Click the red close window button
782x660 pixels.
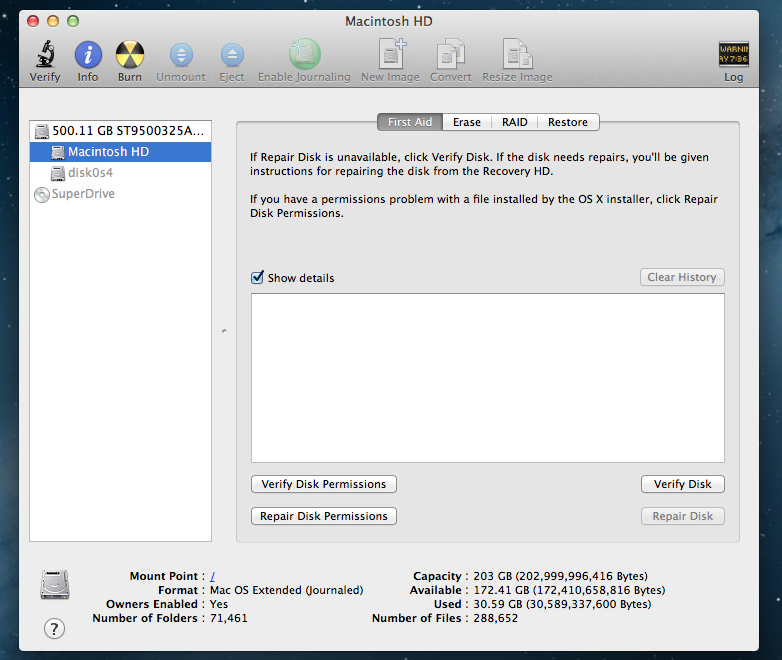pos(33,21)
